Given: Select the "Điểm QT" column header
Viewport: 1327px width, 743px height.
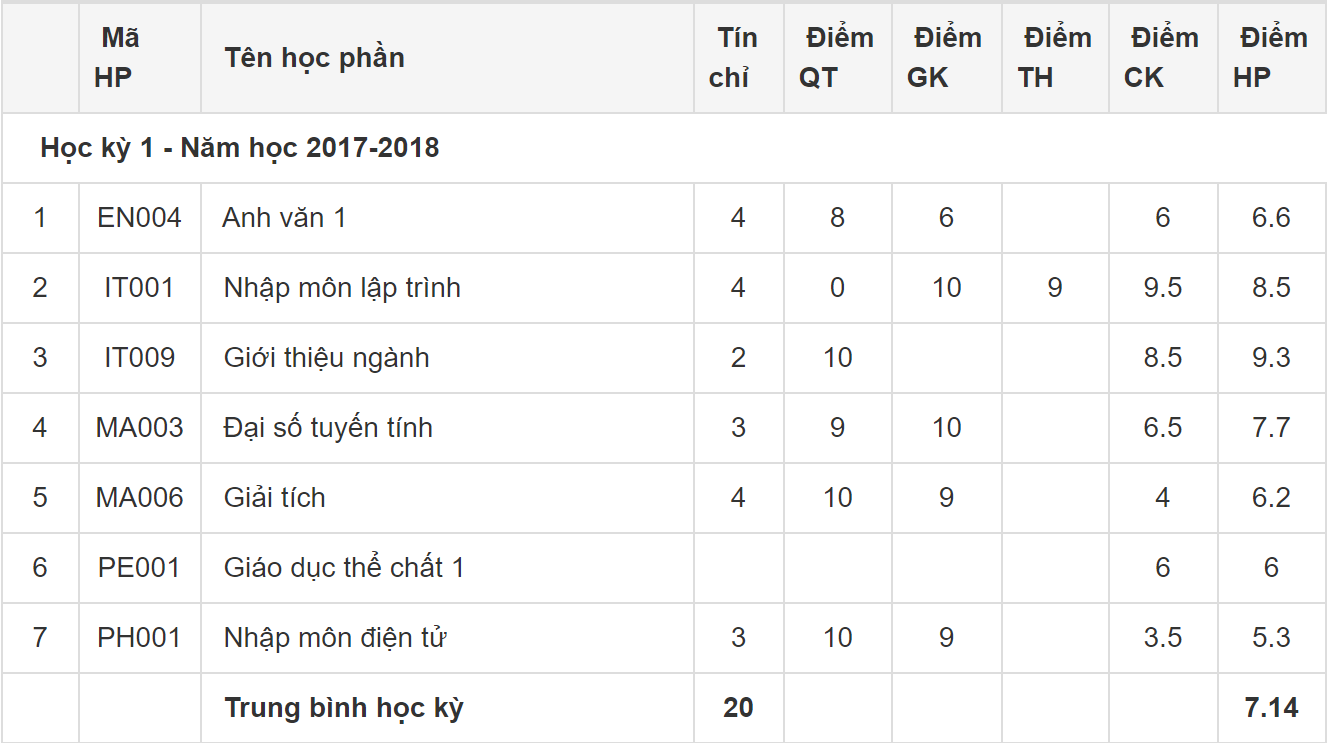Looking at the screenshot, I should [x=837, y=58].
